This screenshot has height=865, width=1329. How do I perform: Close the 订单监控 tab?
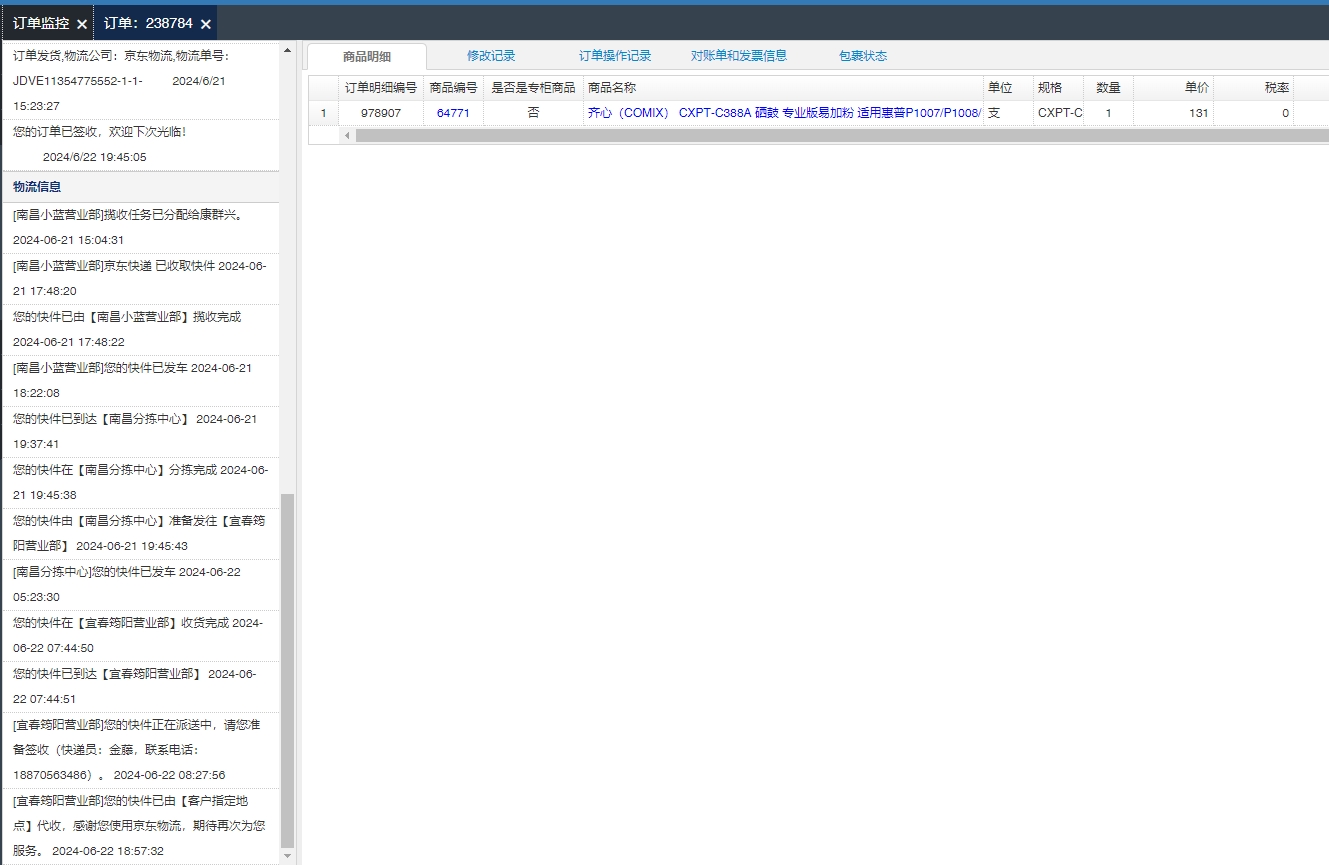(x=82, y=24)
